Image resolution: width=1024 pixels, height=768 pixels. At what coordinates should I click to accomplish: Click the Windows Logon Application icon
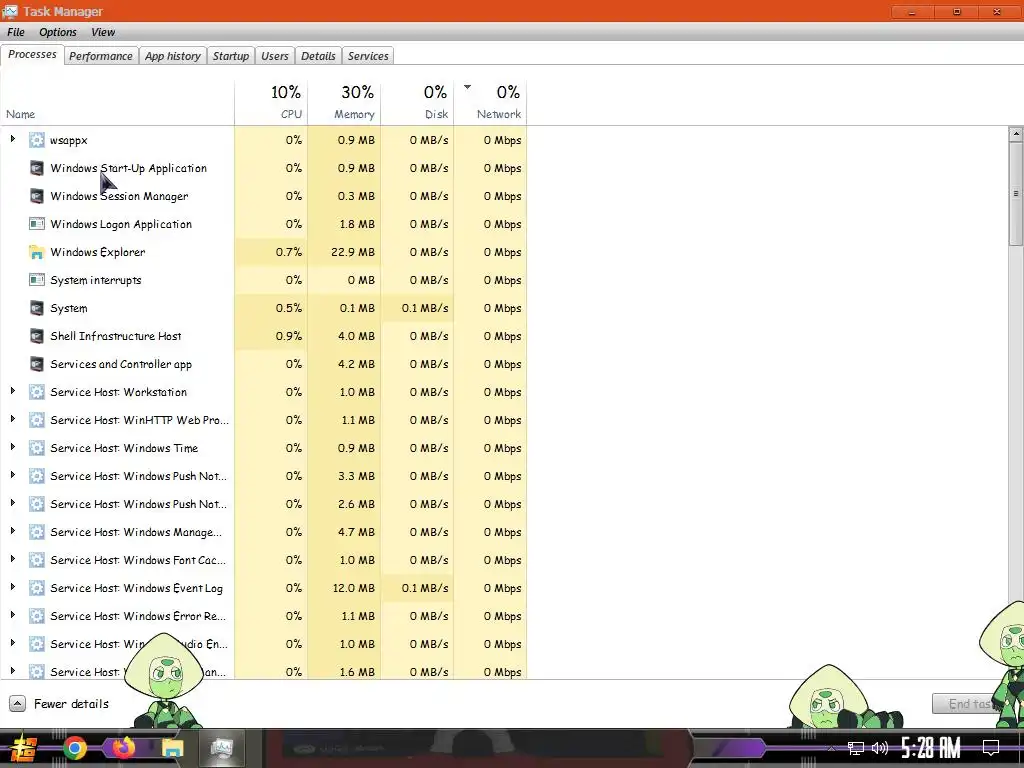pos(37,224)
